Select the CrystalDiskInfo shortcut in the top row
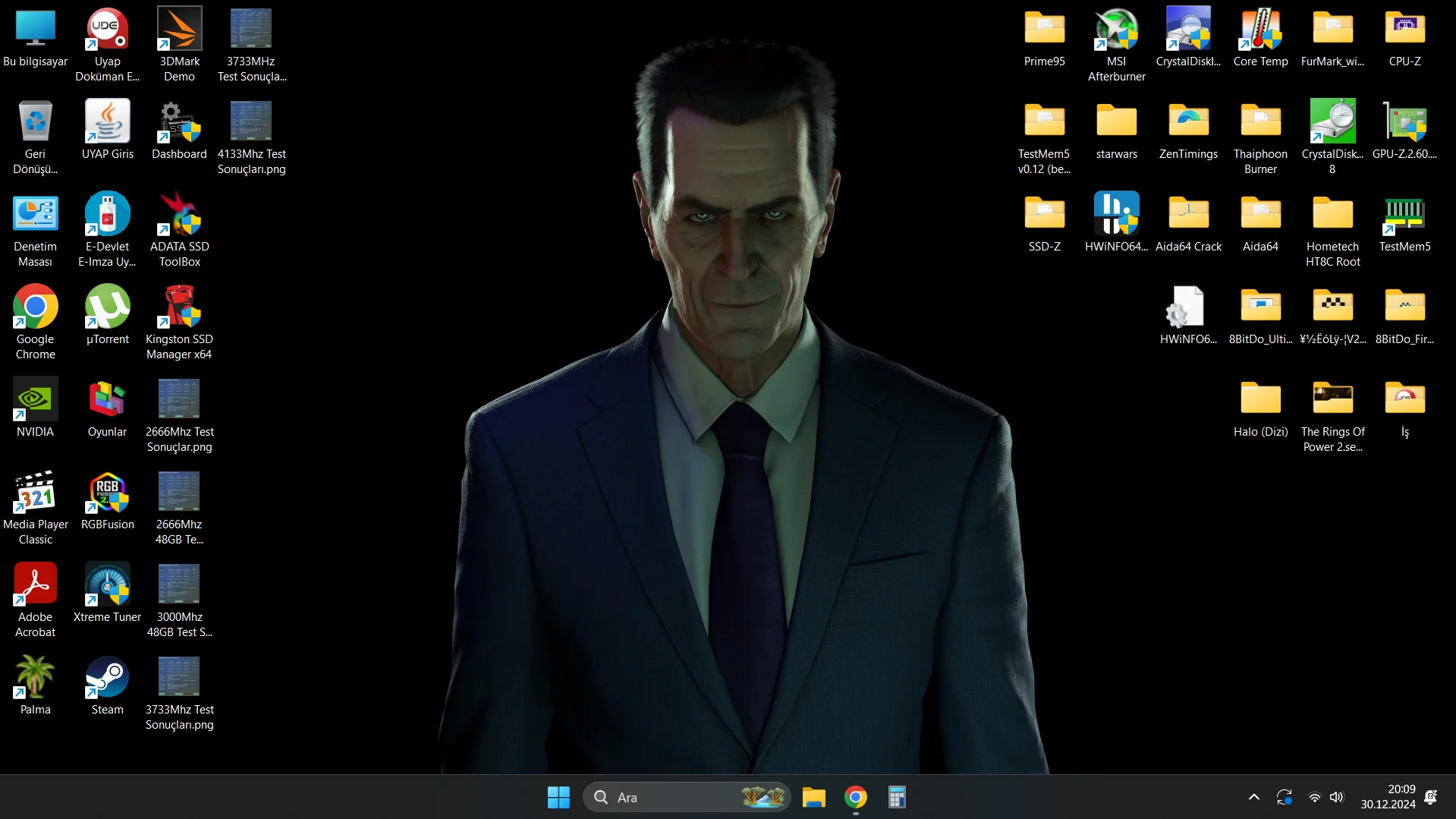Image resolution: width=1456 pixels, height=819 pixels. [1188, 38]
